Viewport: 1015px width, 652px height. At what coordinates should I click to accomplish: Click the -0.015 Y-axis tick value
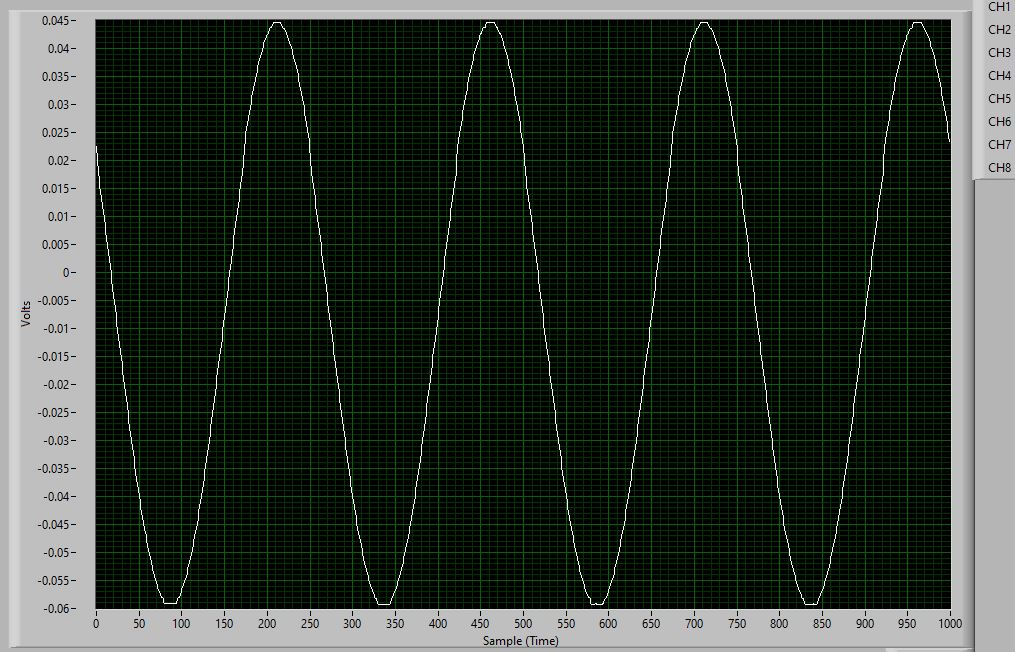pyautogui.click(x=54, y=357)
